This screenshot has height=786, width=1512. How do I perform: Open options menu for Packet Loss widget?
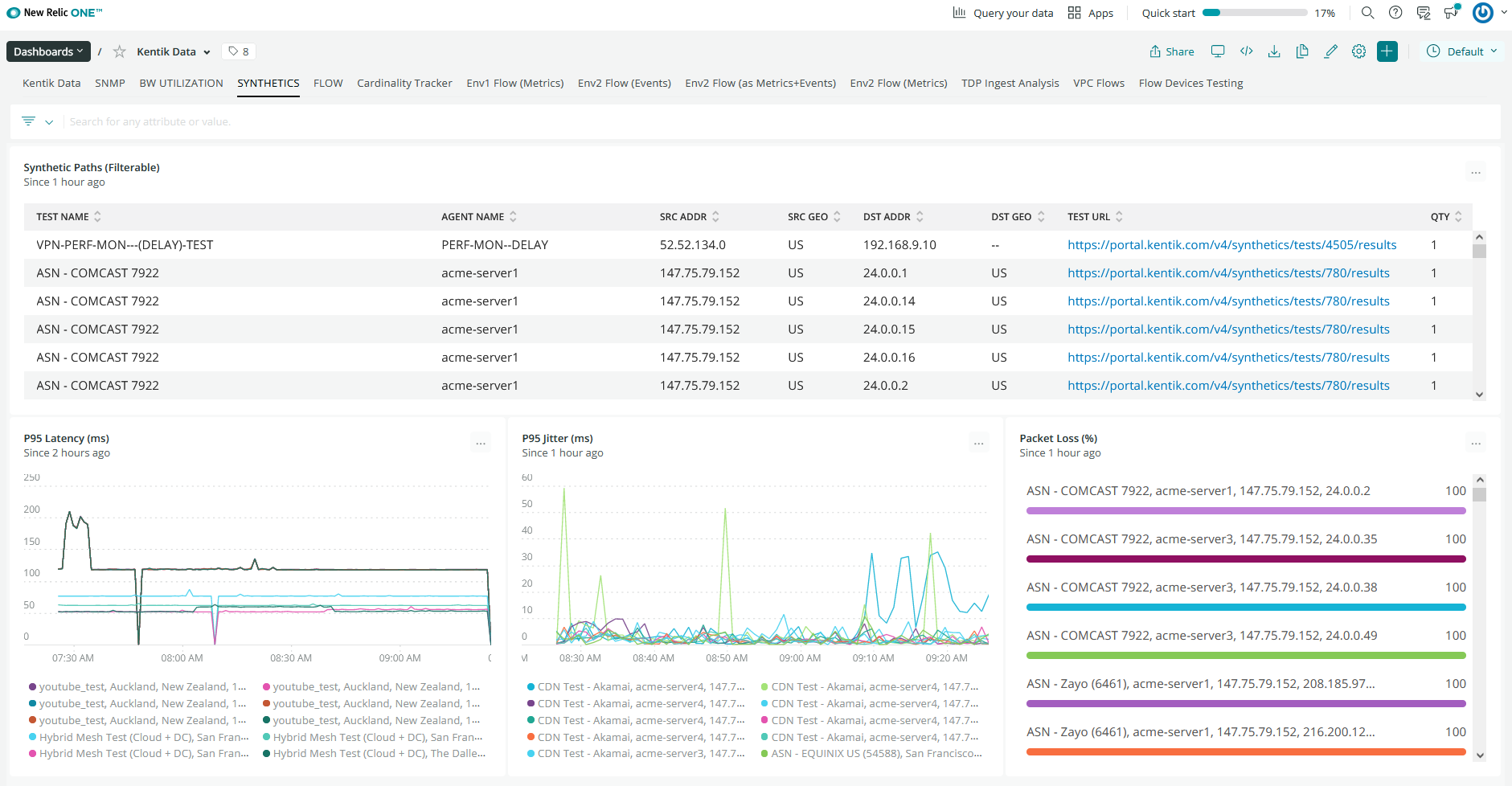point(1476,443)
